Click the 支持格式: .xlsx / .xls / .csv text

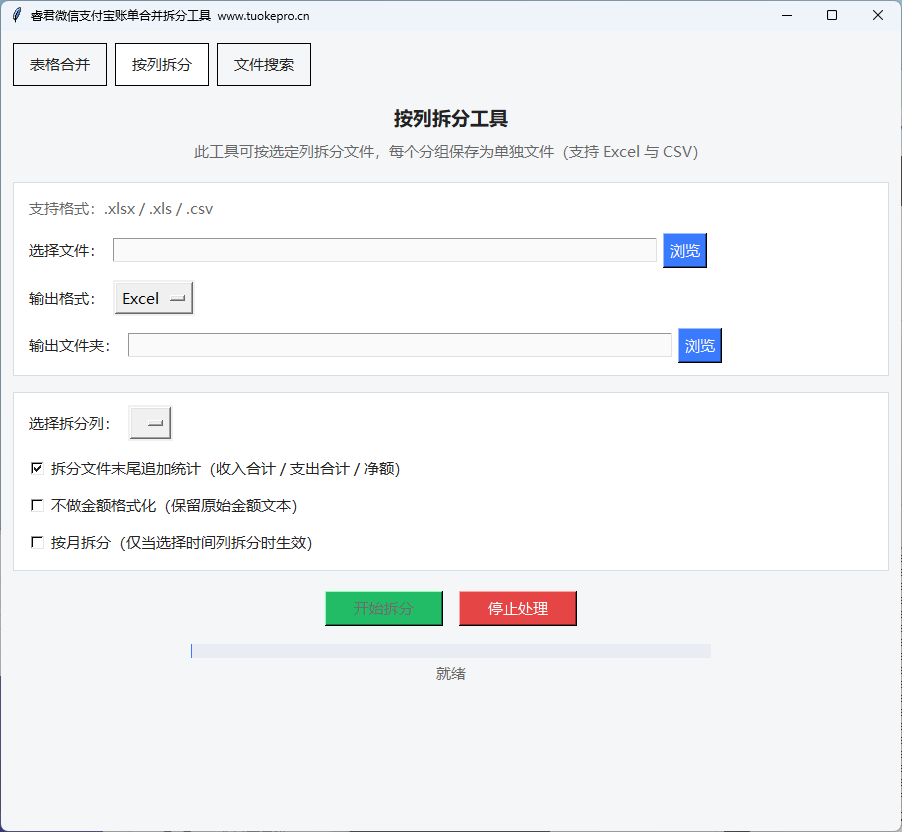coord(121,209)
